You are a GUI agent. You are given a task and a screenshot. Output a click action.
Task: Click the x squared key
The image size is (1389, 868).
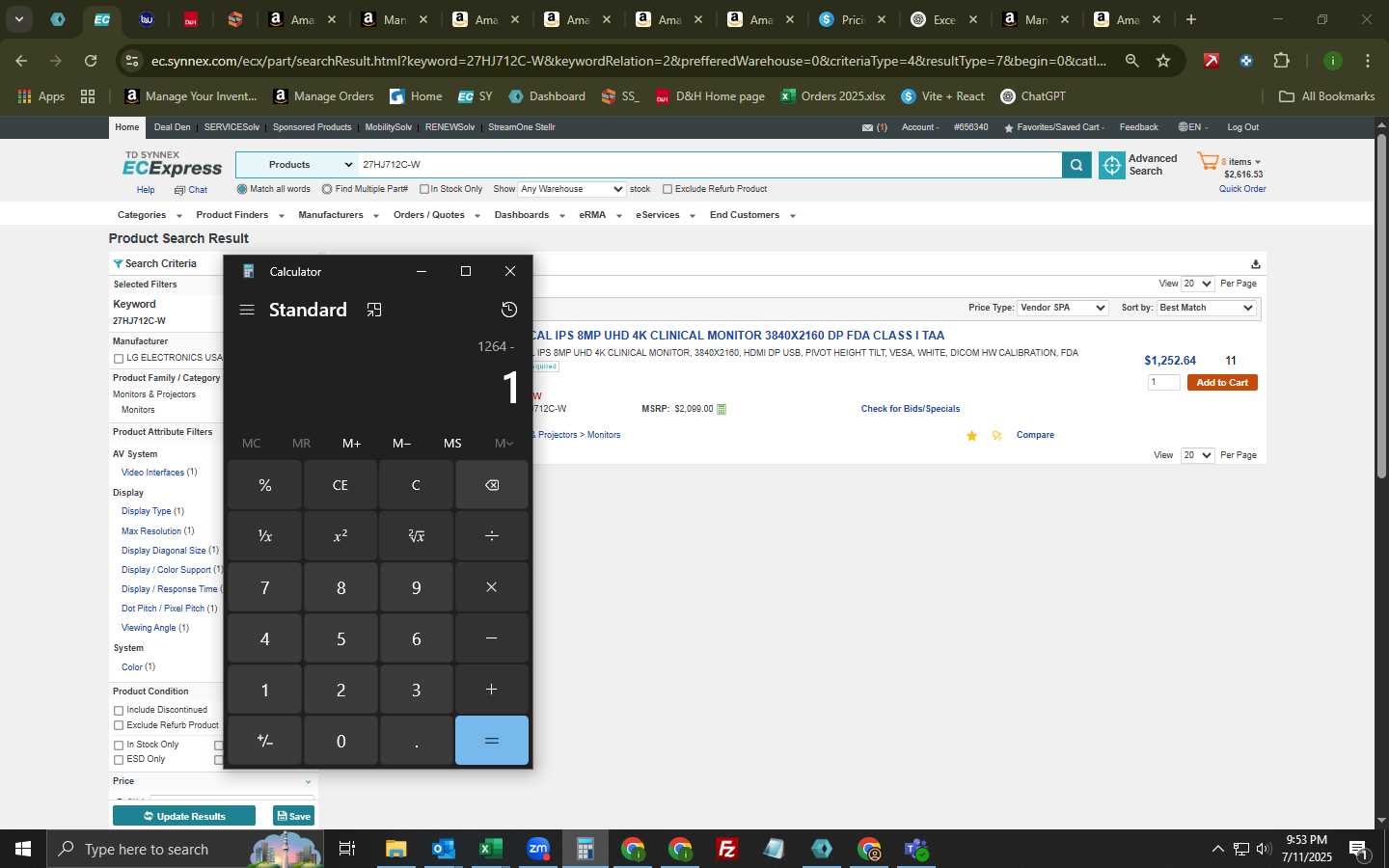(340, 536)
